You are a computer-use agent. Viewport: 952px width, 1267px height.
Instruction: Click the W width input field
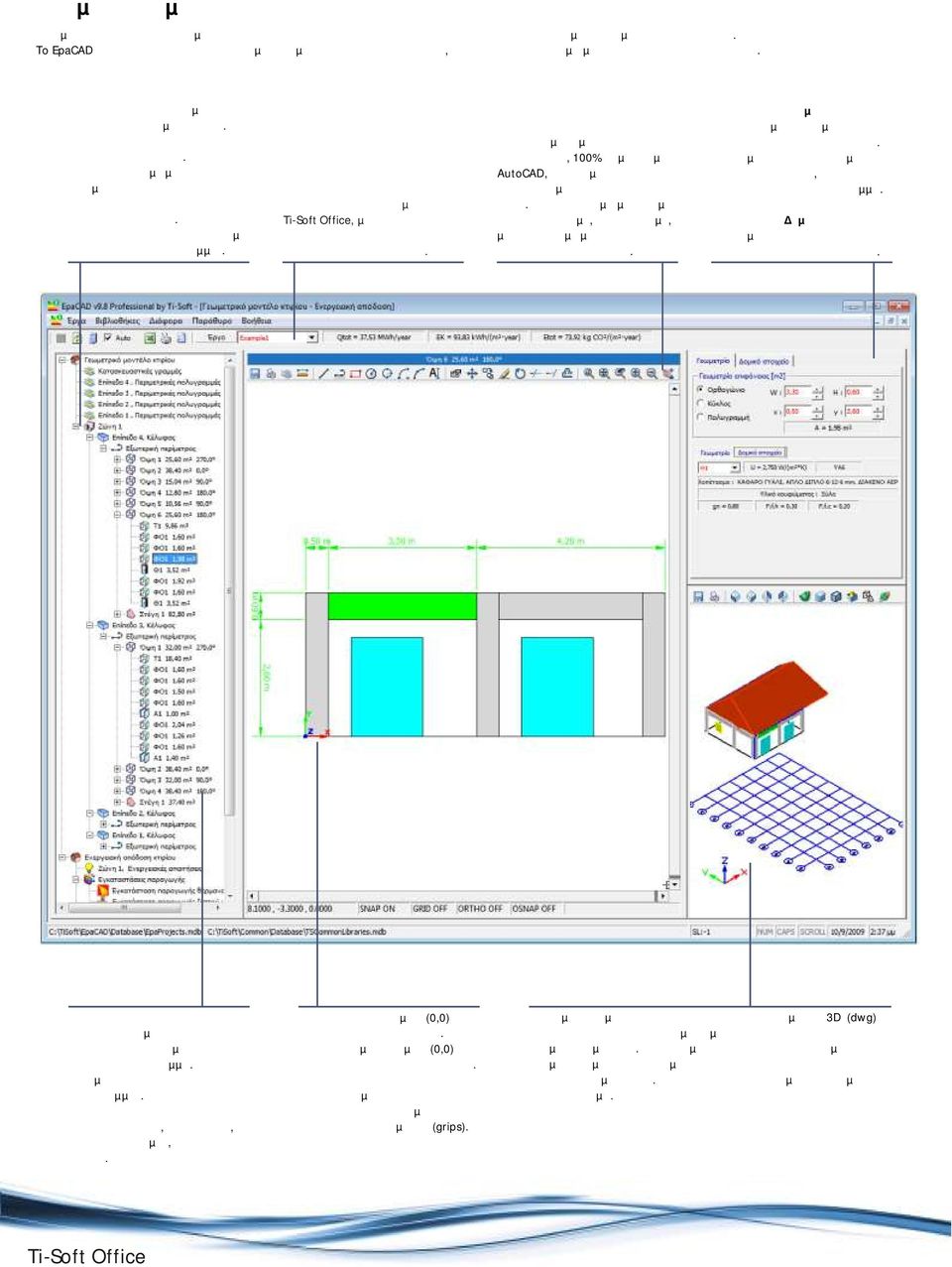pyautogui.click(x=797, y=392)
